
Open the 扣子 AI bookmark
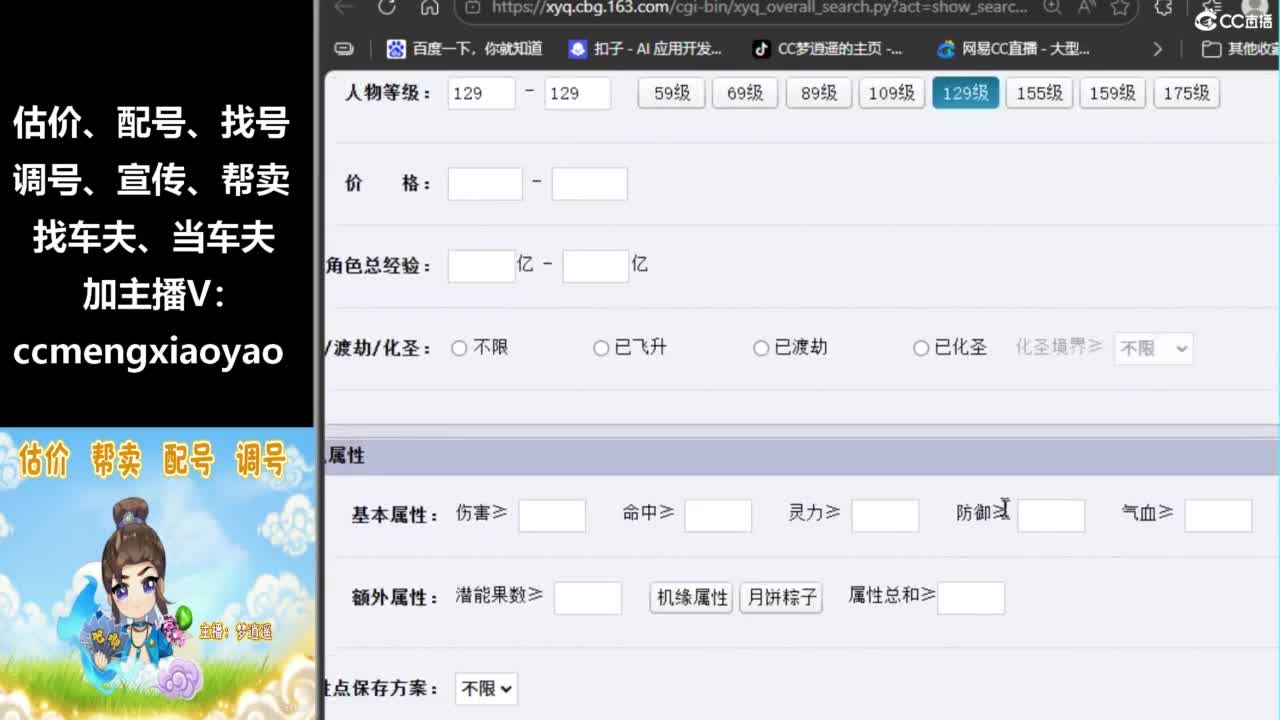[645, 48]
